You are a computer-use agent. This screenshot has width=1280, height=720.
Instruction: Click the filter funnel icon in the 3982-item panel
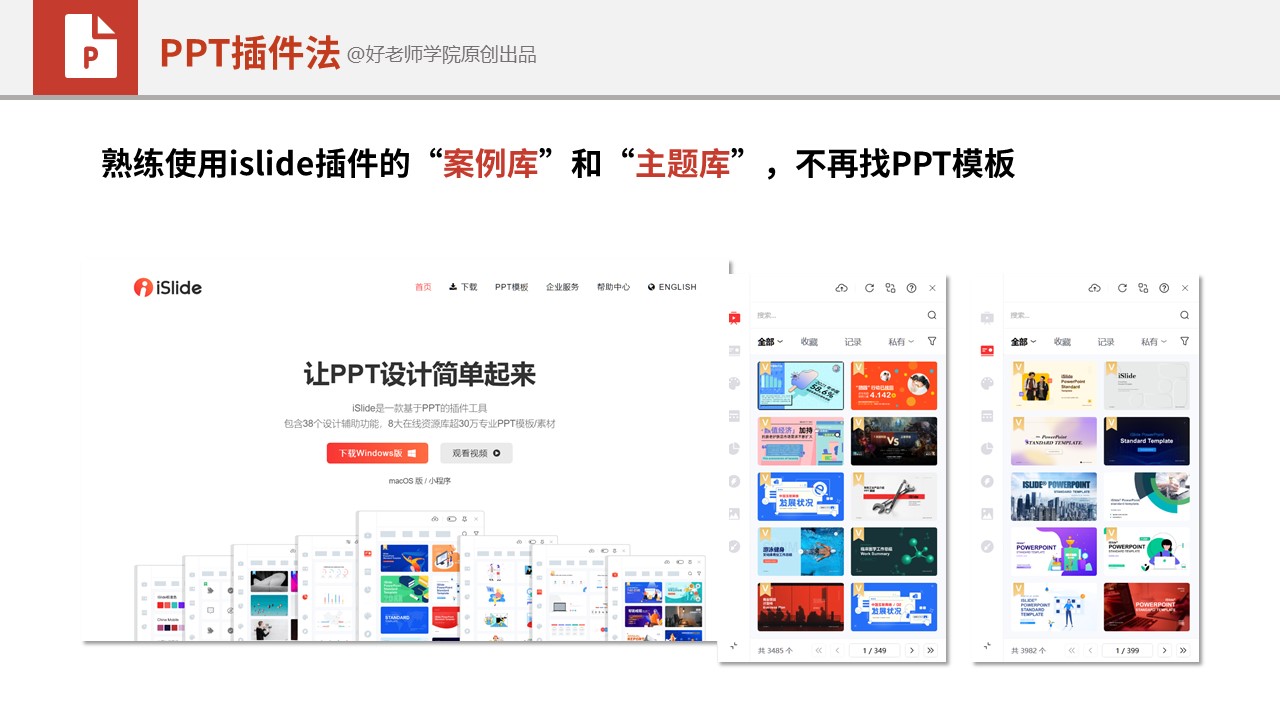click(x=1185, y=341)
